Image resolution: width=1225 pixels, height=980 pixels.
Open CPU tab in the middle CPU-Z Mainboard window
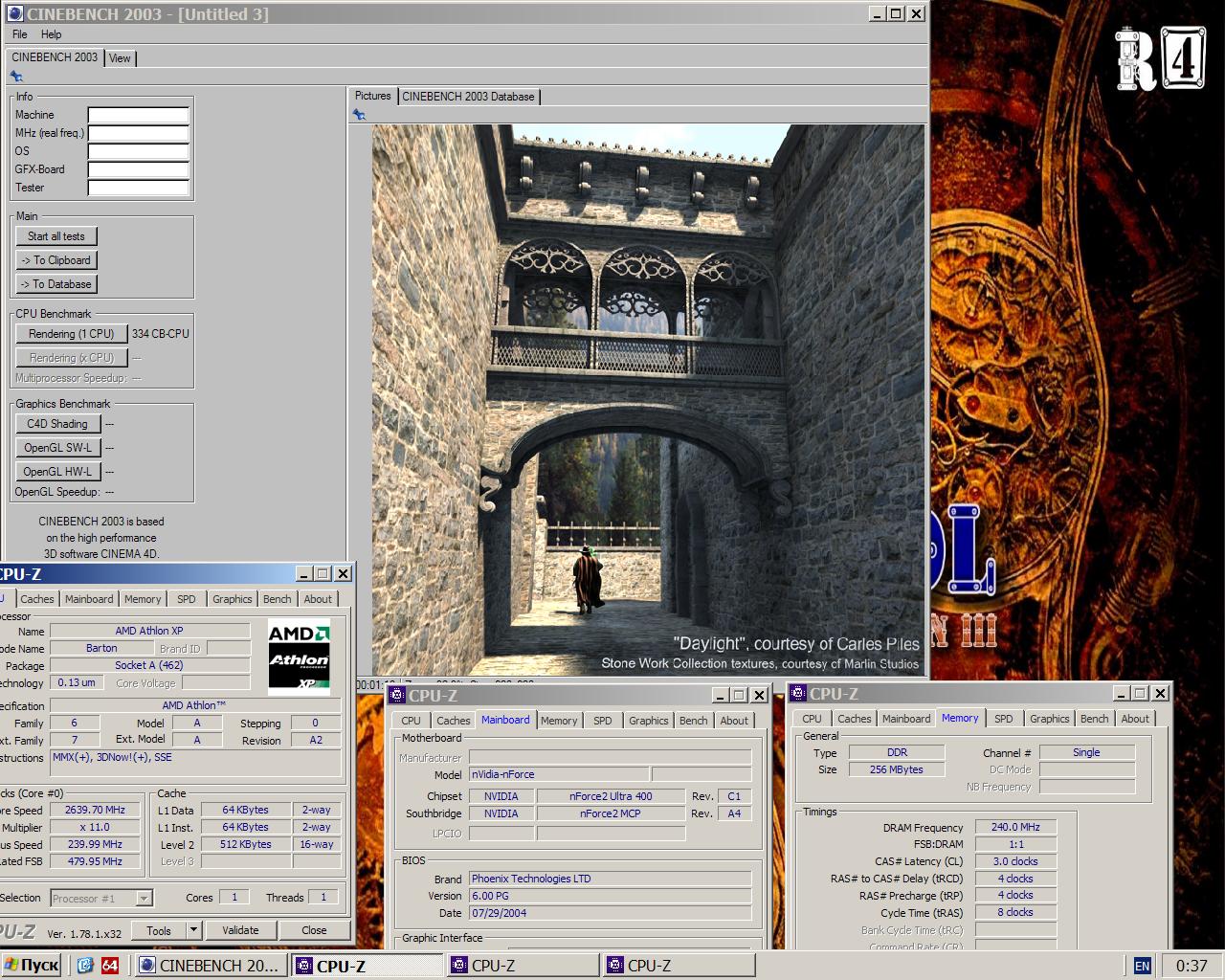[x=412, y=721]
